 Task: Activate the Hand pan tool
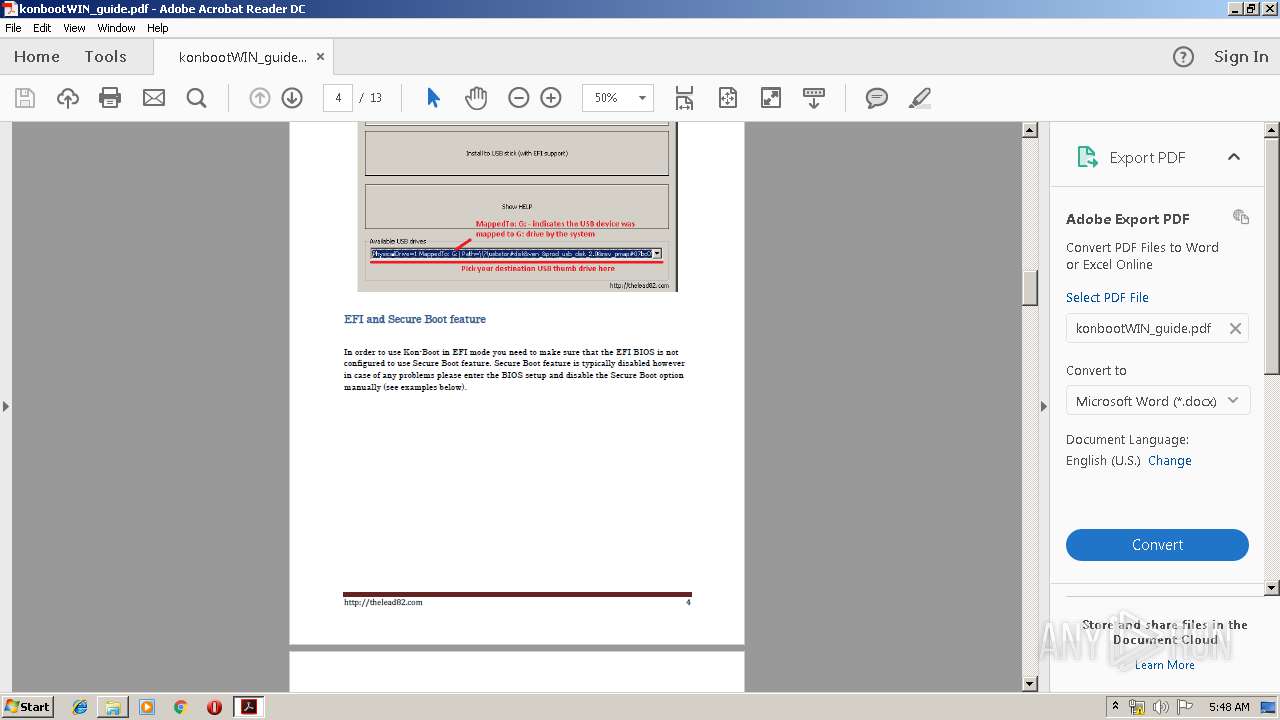pos(476,98)
